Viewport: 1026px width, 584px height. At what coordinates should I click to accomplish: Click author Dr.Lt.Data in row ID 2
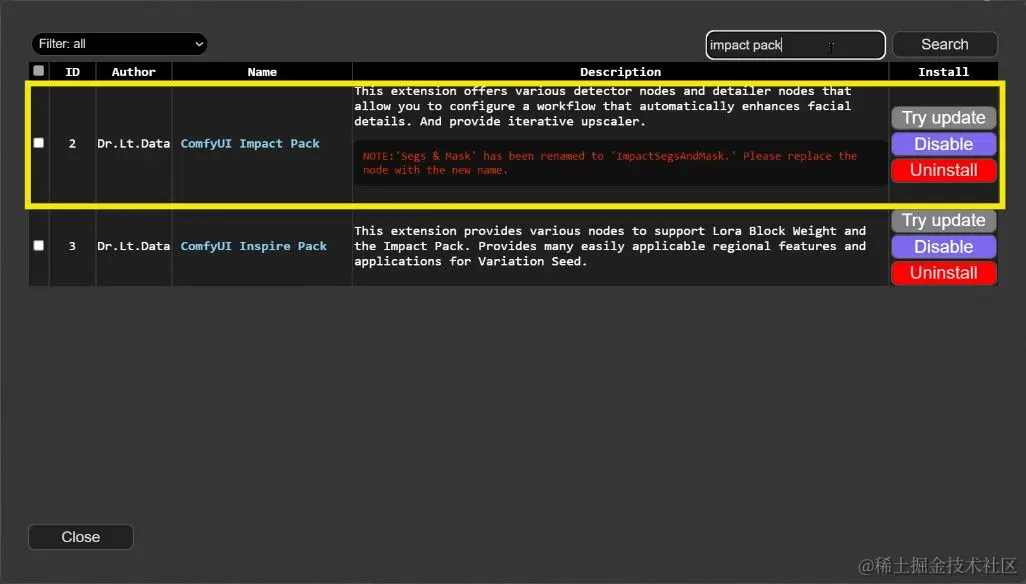tap(133, 143)
